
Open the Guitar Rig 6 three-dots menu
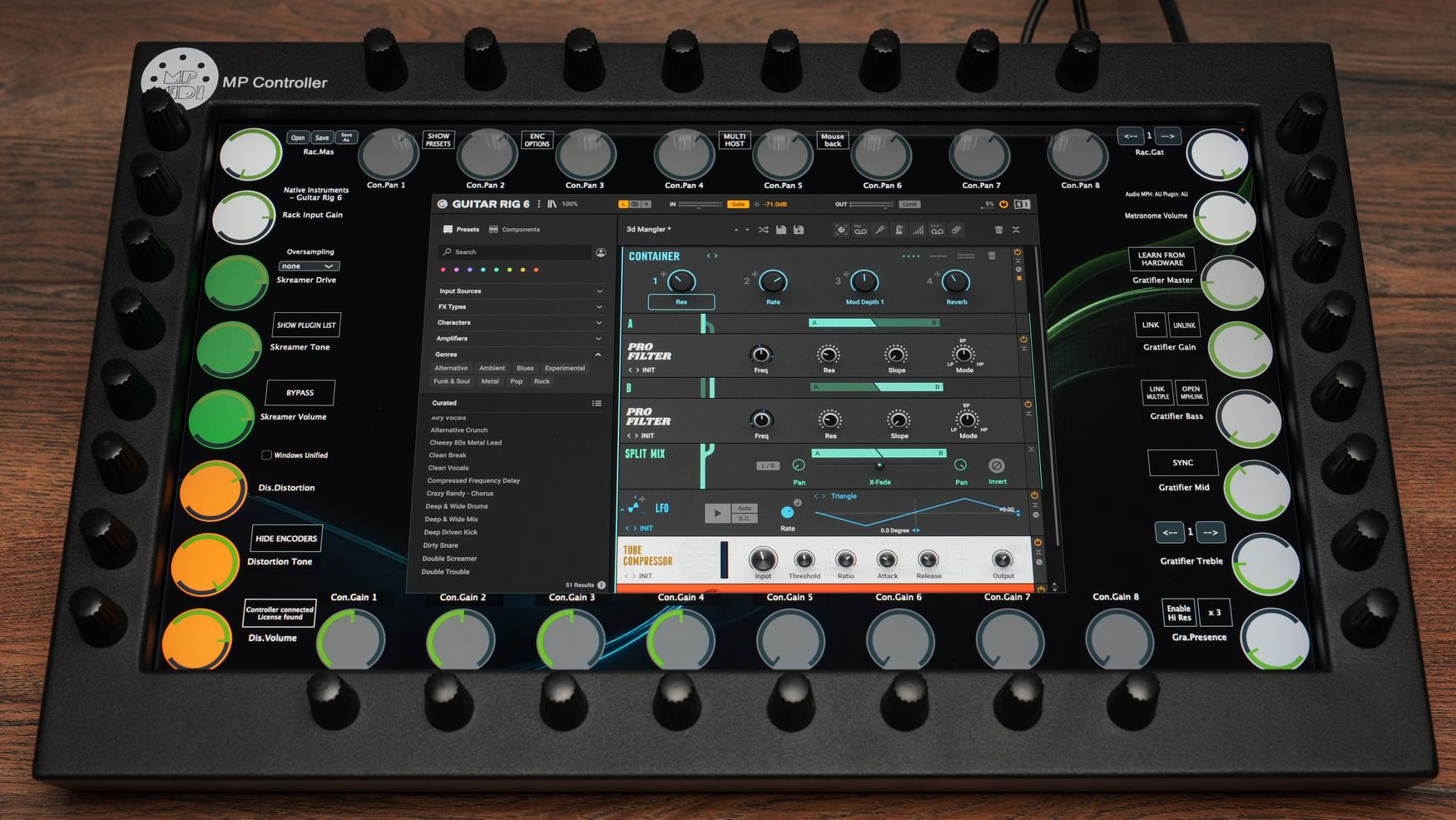[539, 204]
